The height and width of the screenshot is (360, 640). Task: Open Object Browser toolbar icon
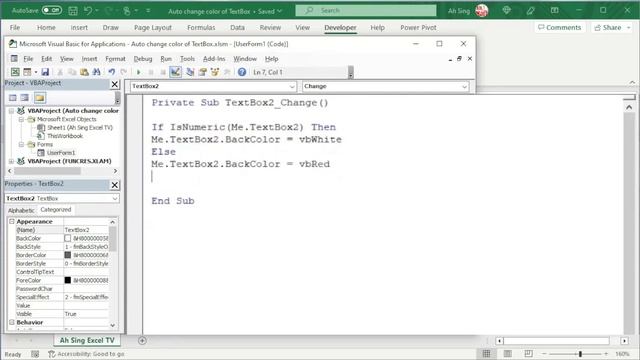(x=215, y=72)
